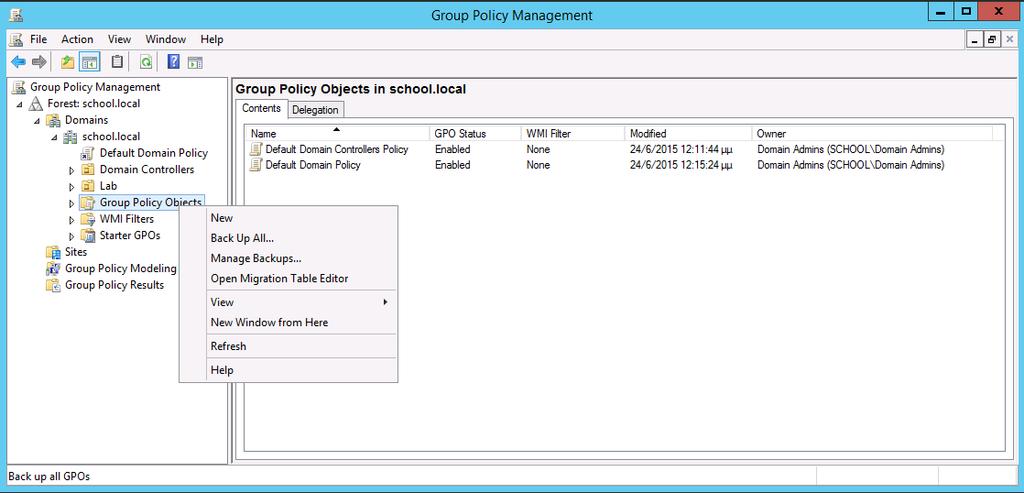Click the clipboard Properties toolbar icon
The height and width of the screenshot is (493, 1024).
(x=117, y=62)
